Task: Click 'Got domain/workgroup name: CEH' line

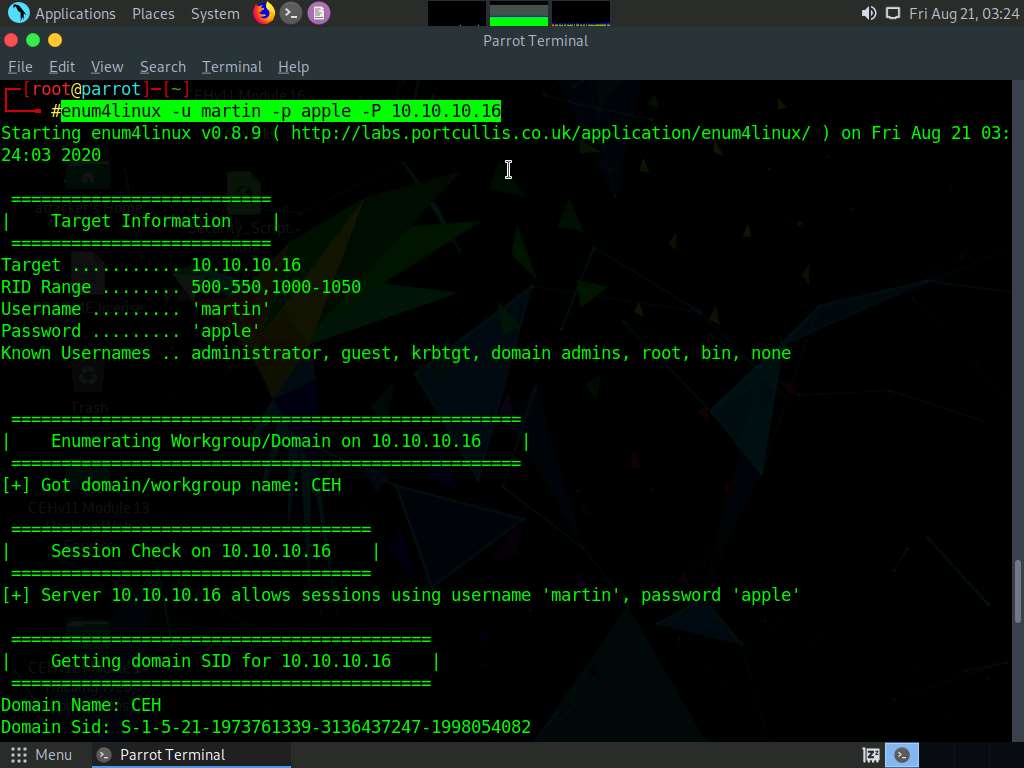Action: point(171,485)
